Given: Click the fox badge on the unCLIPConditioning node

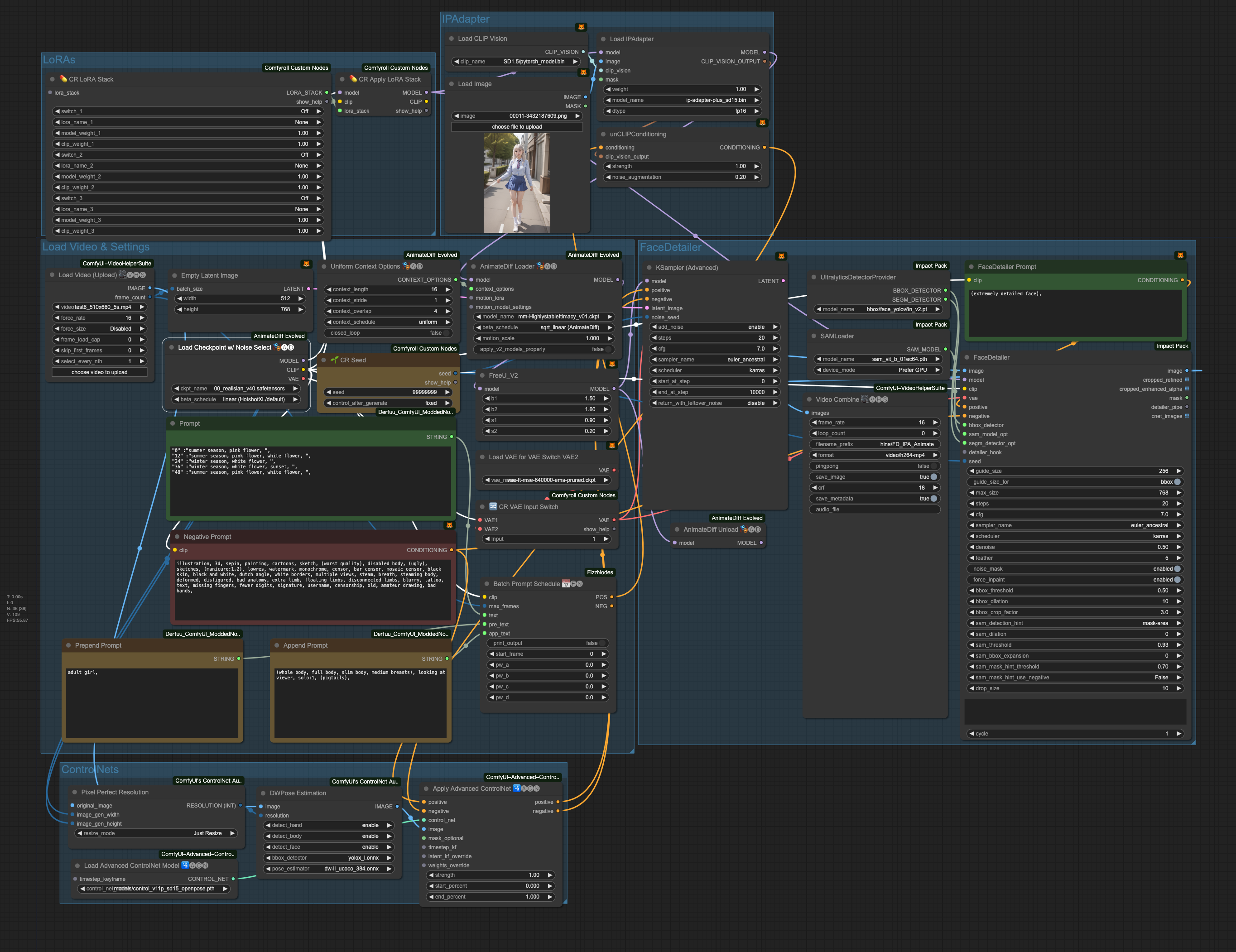Looking at the screenshot, I should click(762, 123).
